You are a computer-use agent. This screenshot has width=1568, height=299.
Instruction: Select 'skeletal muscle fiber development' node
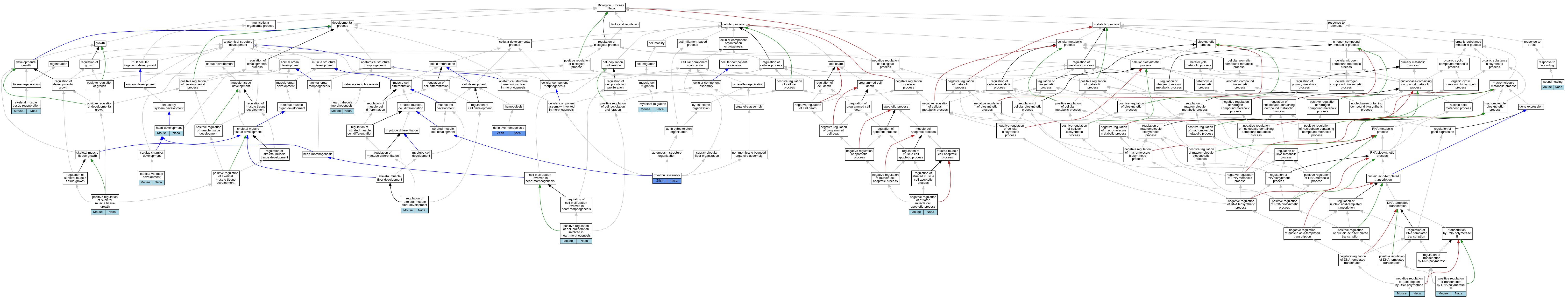point(390,178)
